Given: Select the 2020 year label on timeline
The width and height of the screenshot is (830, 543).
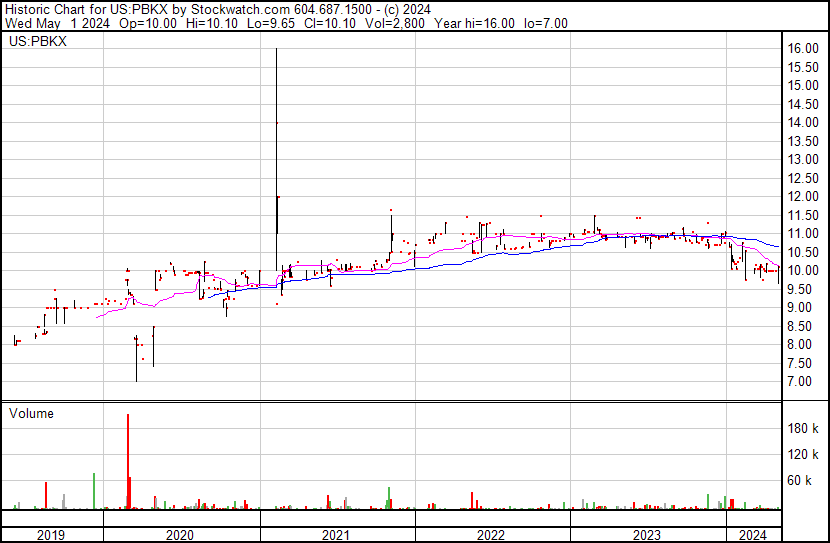Looking at the screenshot, I should click(180, 535).
